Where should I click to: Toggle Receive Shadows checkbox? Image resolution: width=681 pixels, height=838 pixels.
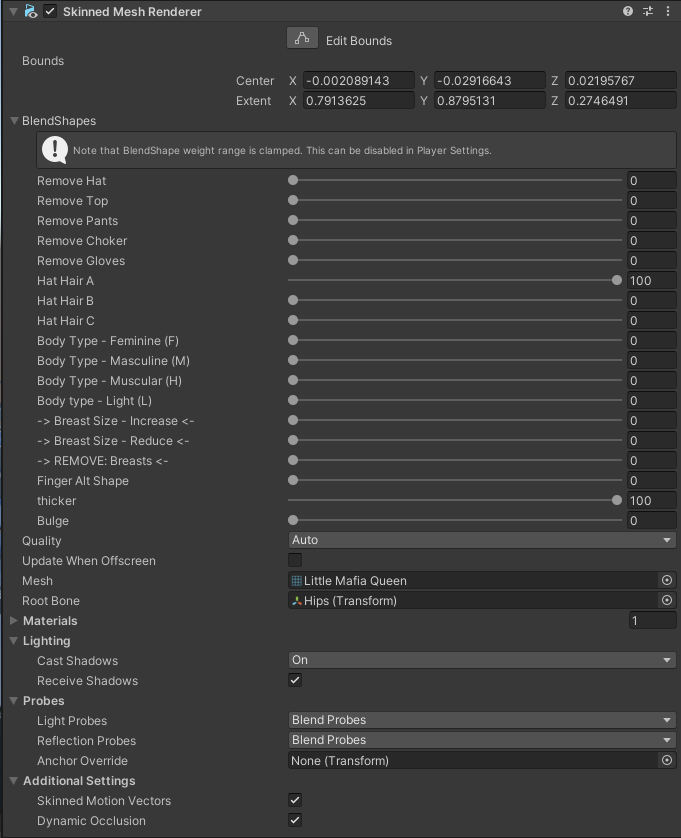(295, 680)
